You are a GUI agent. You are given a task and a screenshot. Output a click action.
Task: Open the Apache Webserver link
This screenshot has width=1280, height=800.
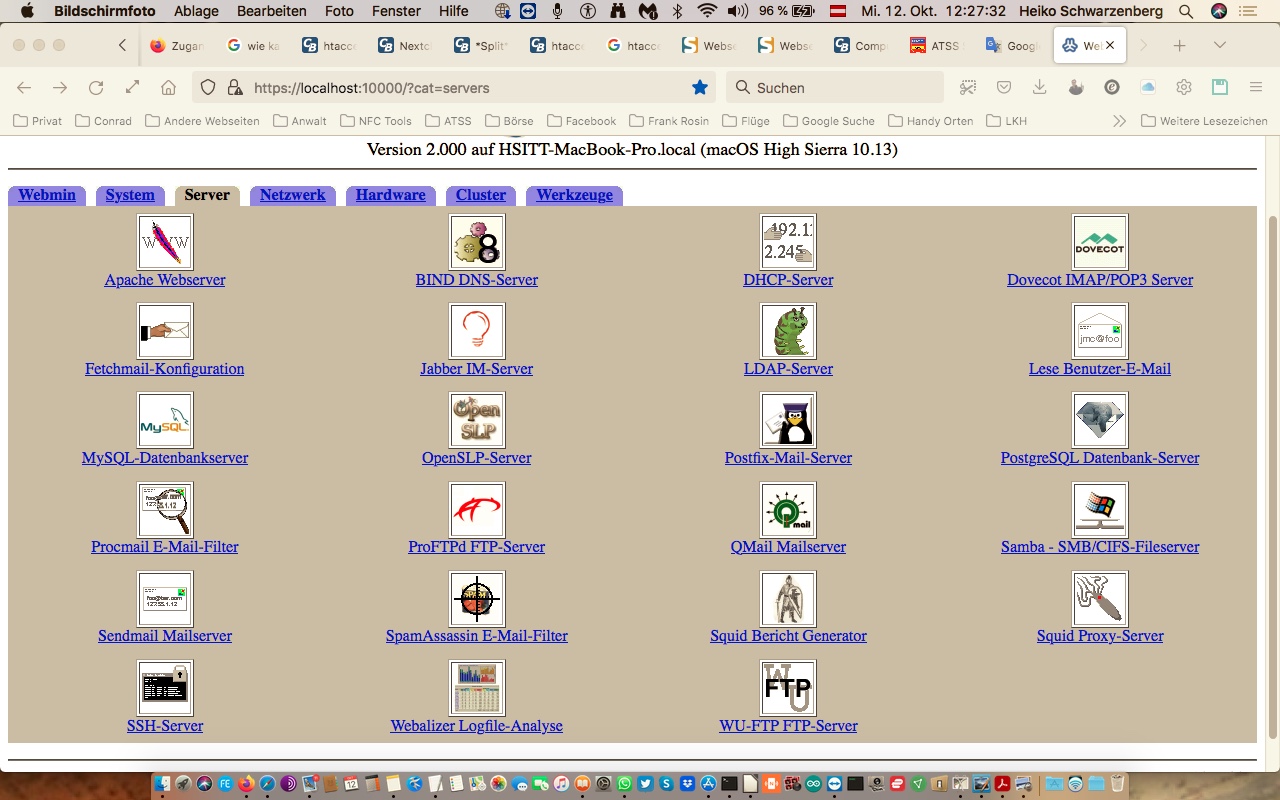(x=165, y=280)
